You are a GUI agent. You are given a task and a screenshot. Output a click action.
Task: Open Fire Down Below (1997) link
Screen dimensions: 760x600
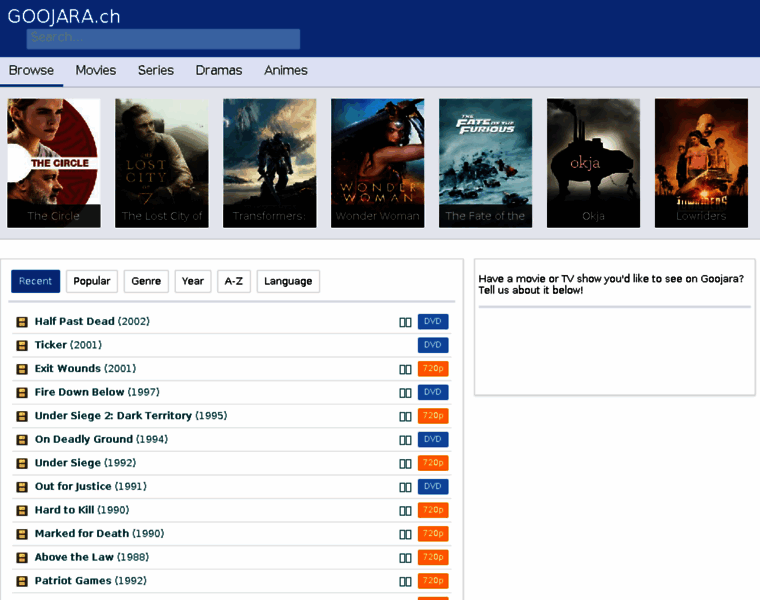coord(97,392)
